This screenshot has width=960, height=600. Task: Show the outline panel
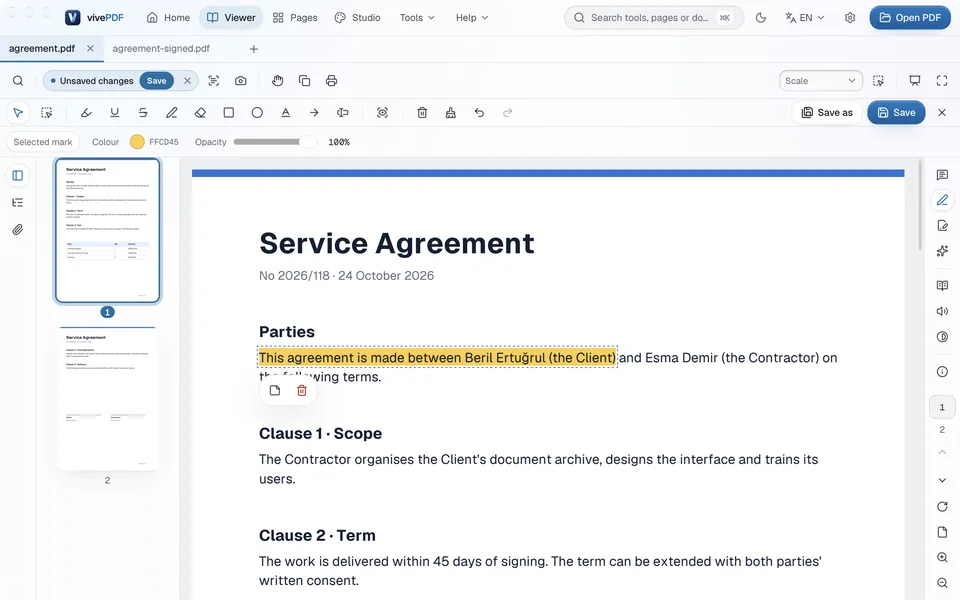click(x=18, y=203)
